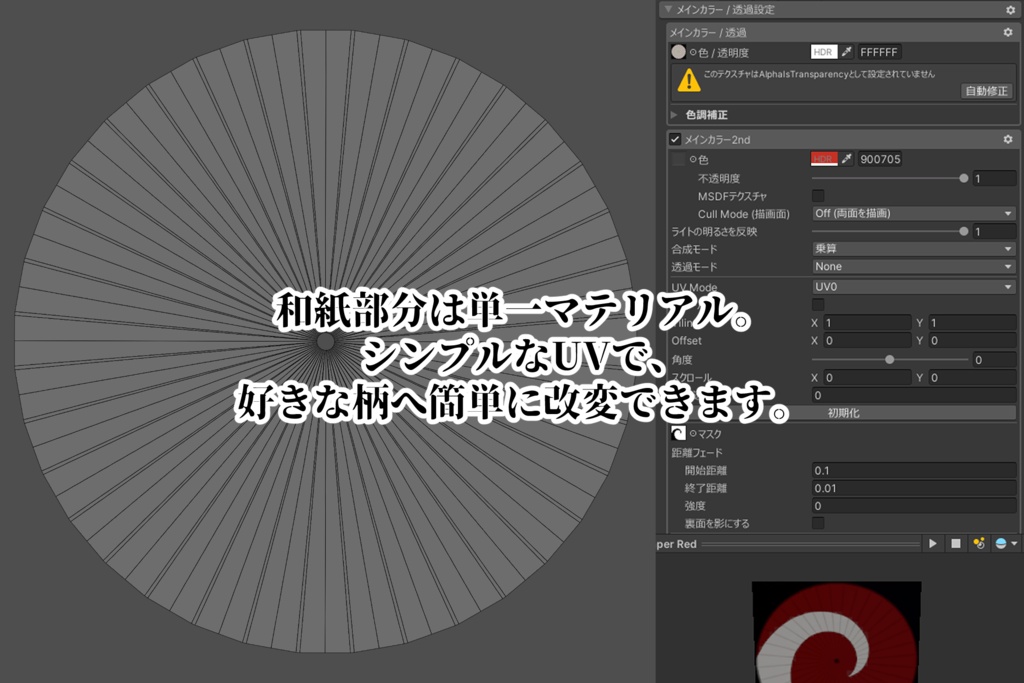Edit スクロール X field
Screen dimensions: 1024x683
click(867, 377)
